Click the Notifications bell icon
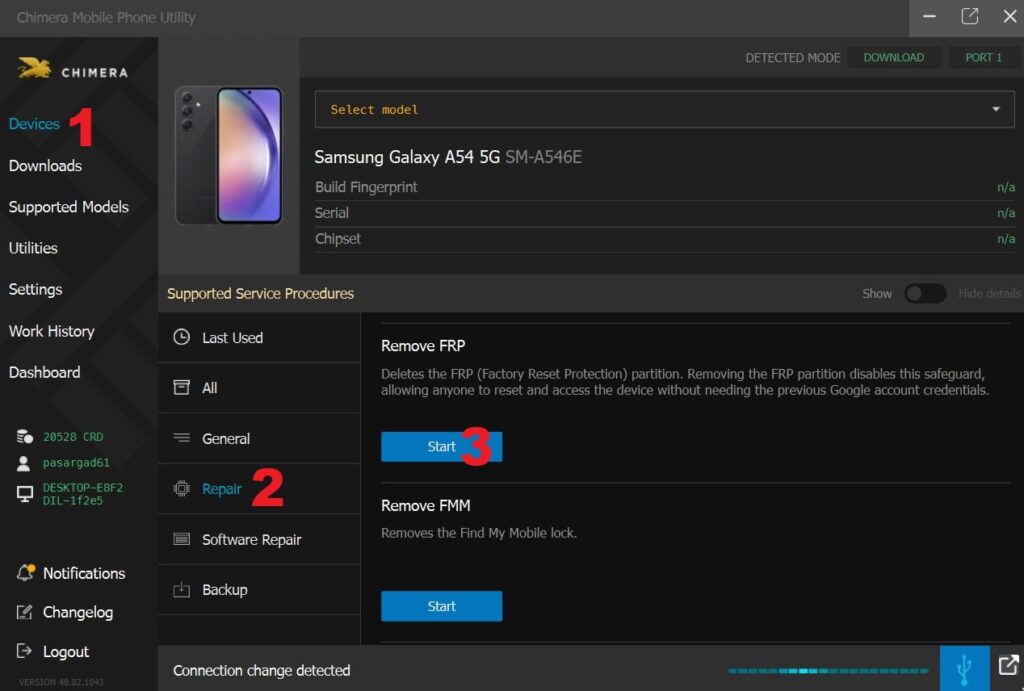The image size is (1024, 691). (25, 573)
